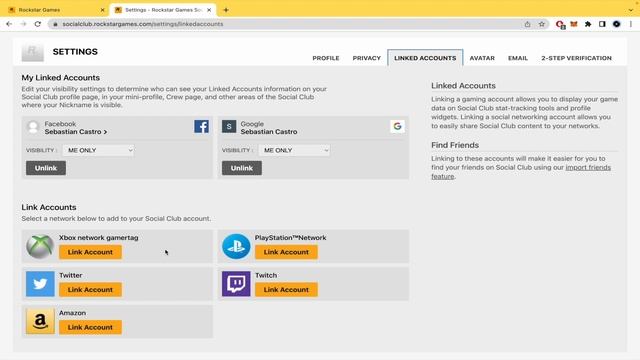
Task: Switch to Profile tab
Action: [x=326, y=58]
